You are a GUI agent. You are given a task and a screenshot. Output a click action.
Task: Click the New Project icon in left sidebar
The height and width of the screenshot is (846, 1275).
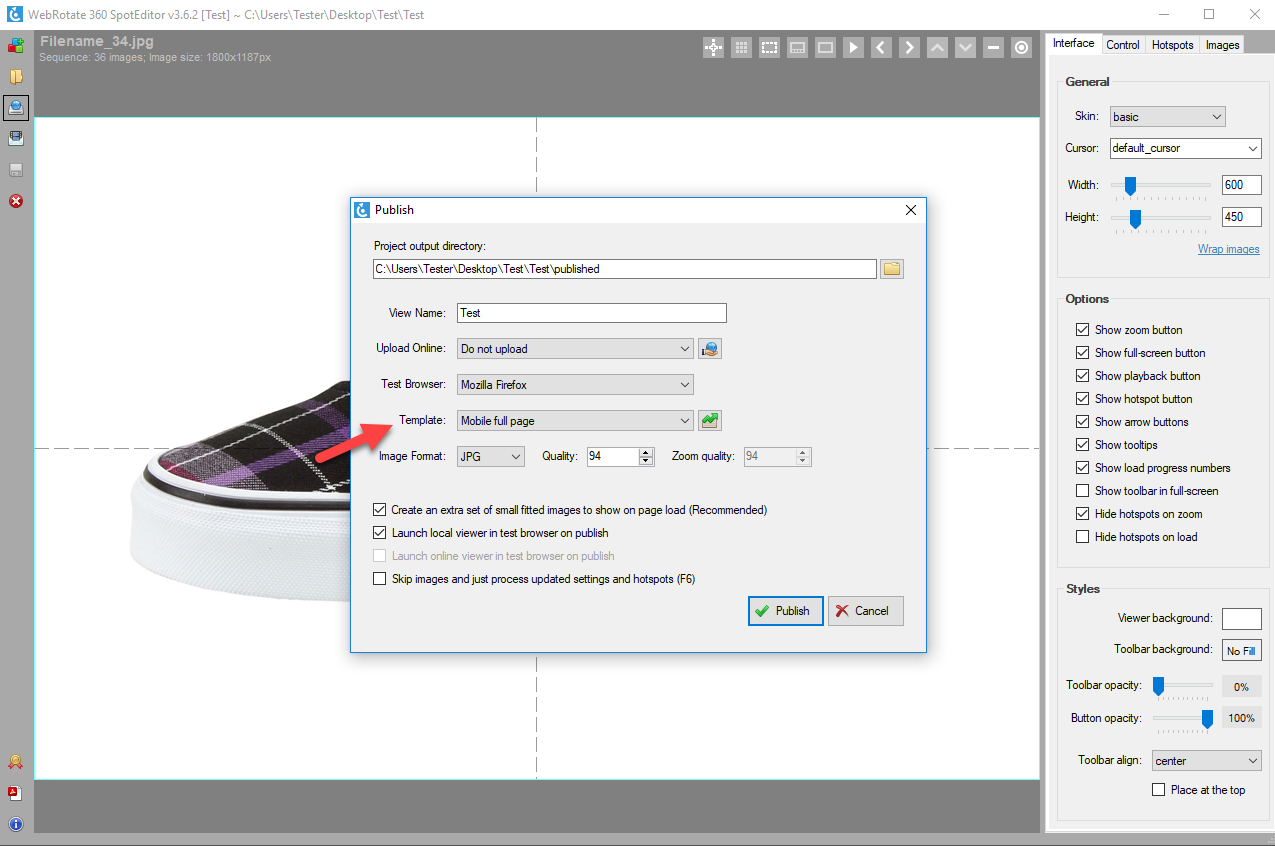click(16, 45)
